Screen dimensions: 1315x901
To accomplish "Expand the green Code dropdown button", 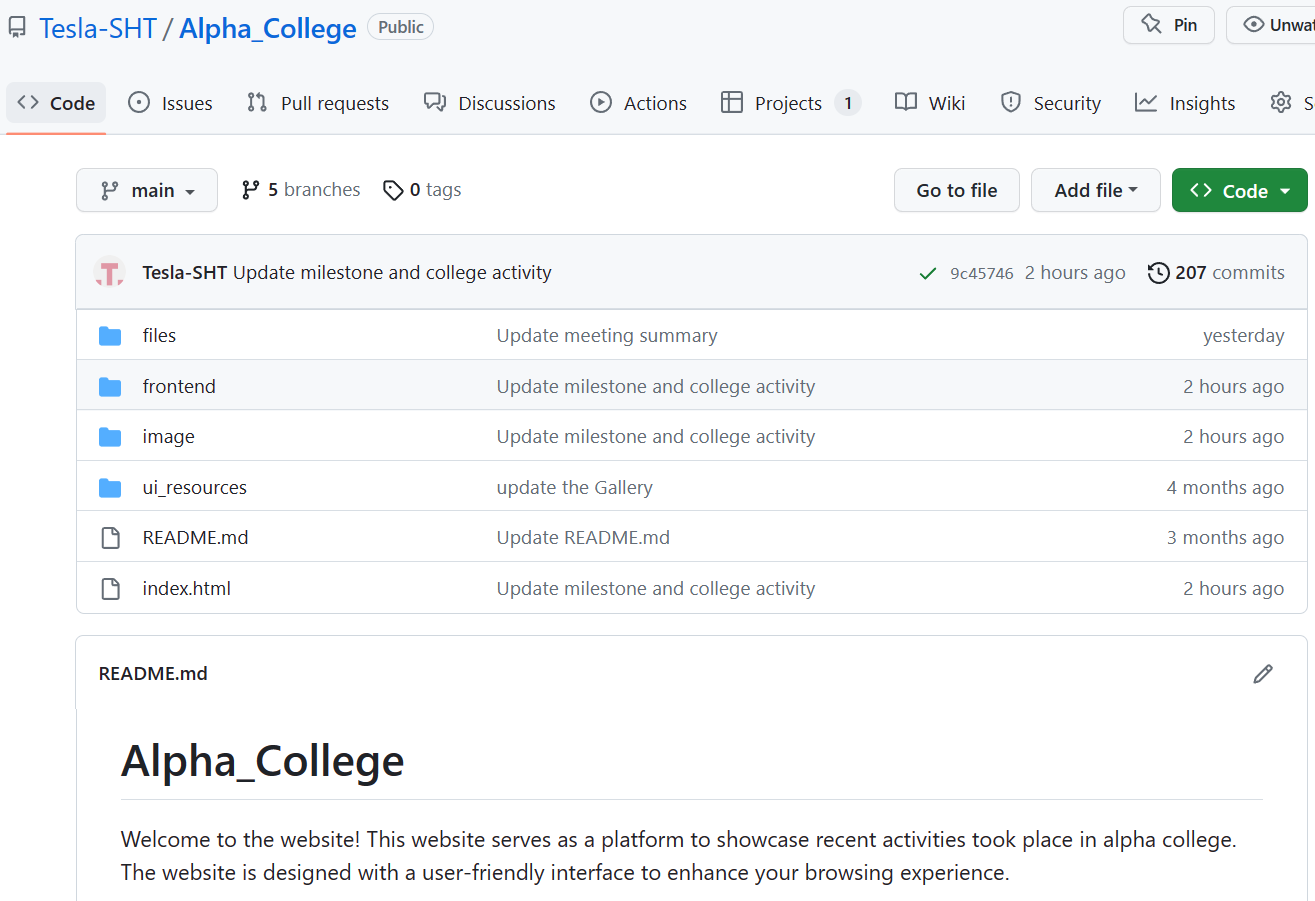I will pyautogui.click(x=1240, y=190).
